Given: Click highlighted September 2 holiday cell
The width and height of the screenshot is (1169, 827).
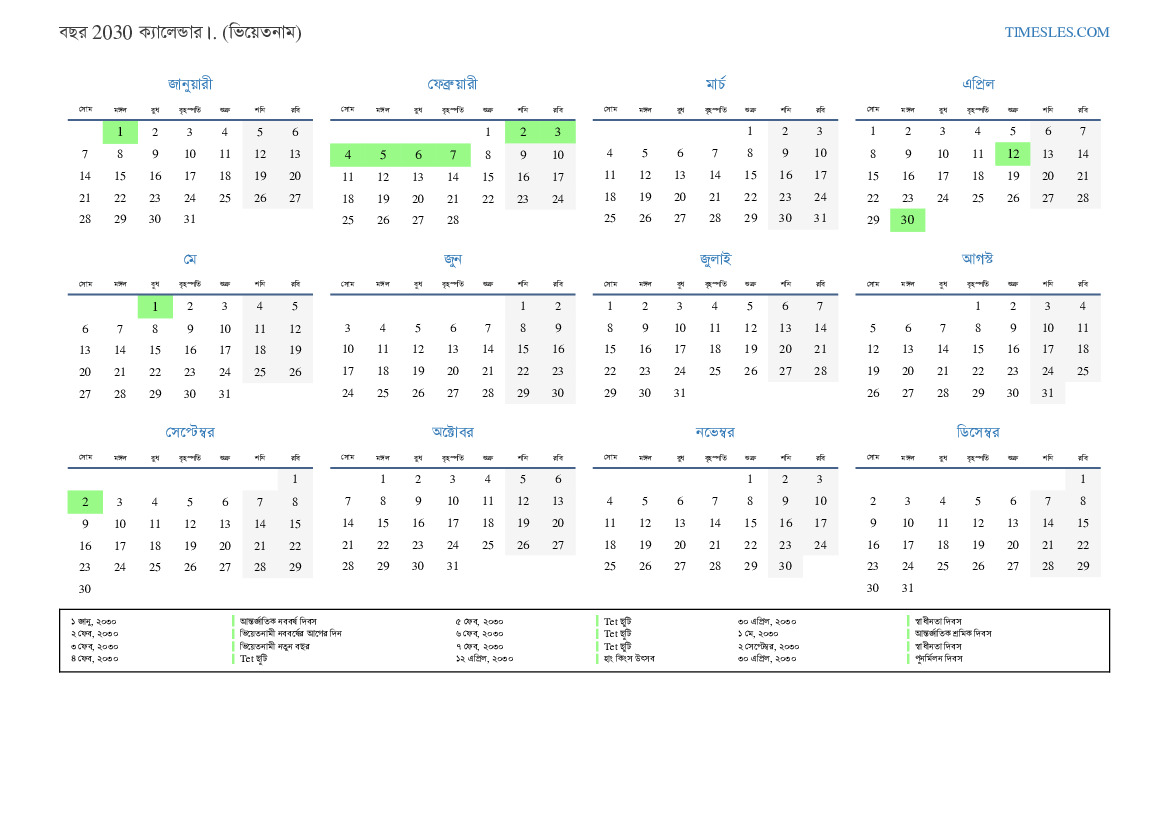Looking at the screenshot, I should click(85, 502).
